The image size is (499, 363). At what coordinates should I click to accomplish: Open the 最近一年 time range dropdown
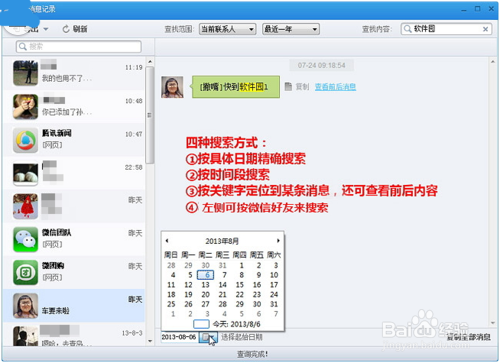click(x=291, y=29)
